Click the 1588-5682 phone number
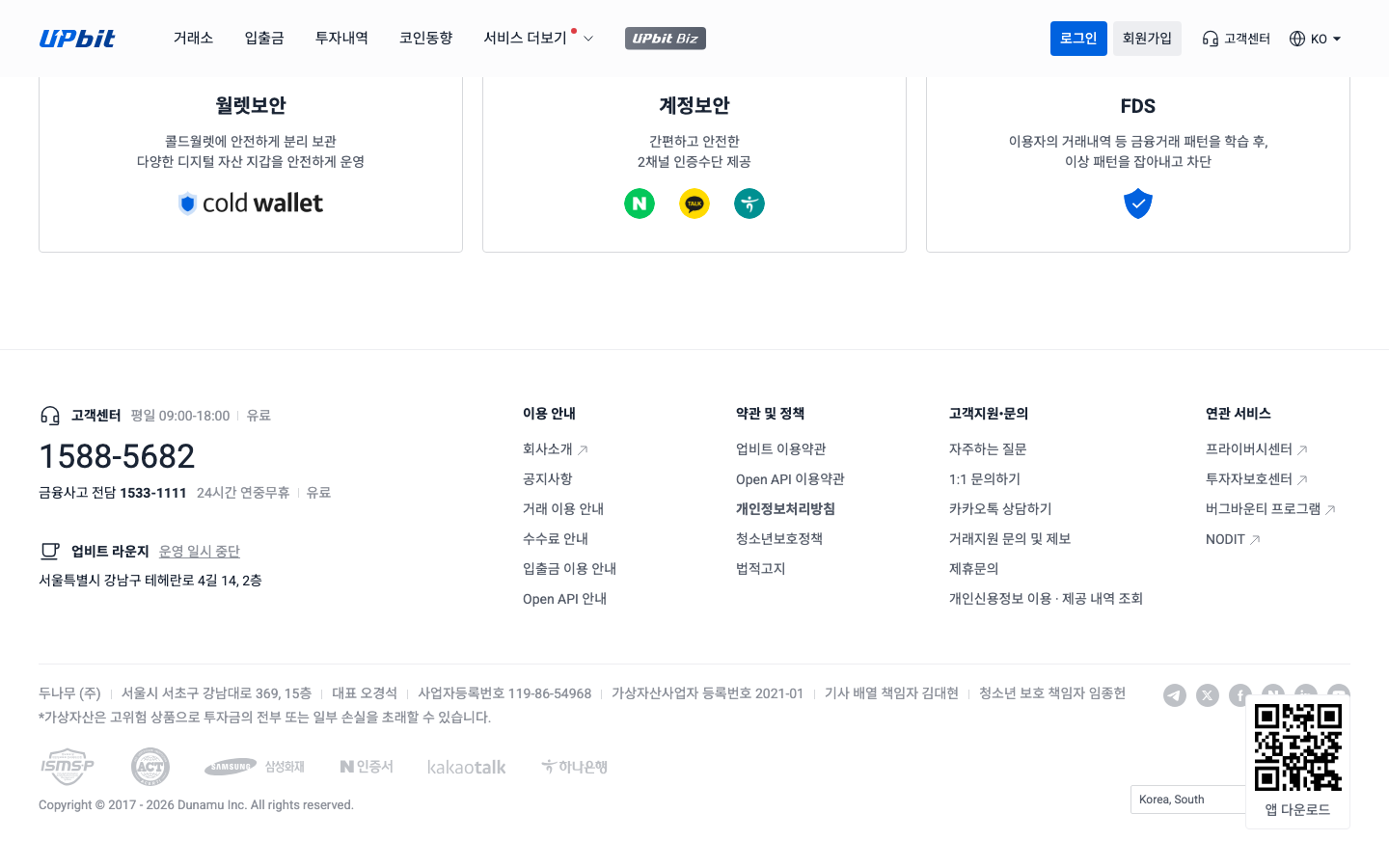1389x868 pixels. (117, 456)
